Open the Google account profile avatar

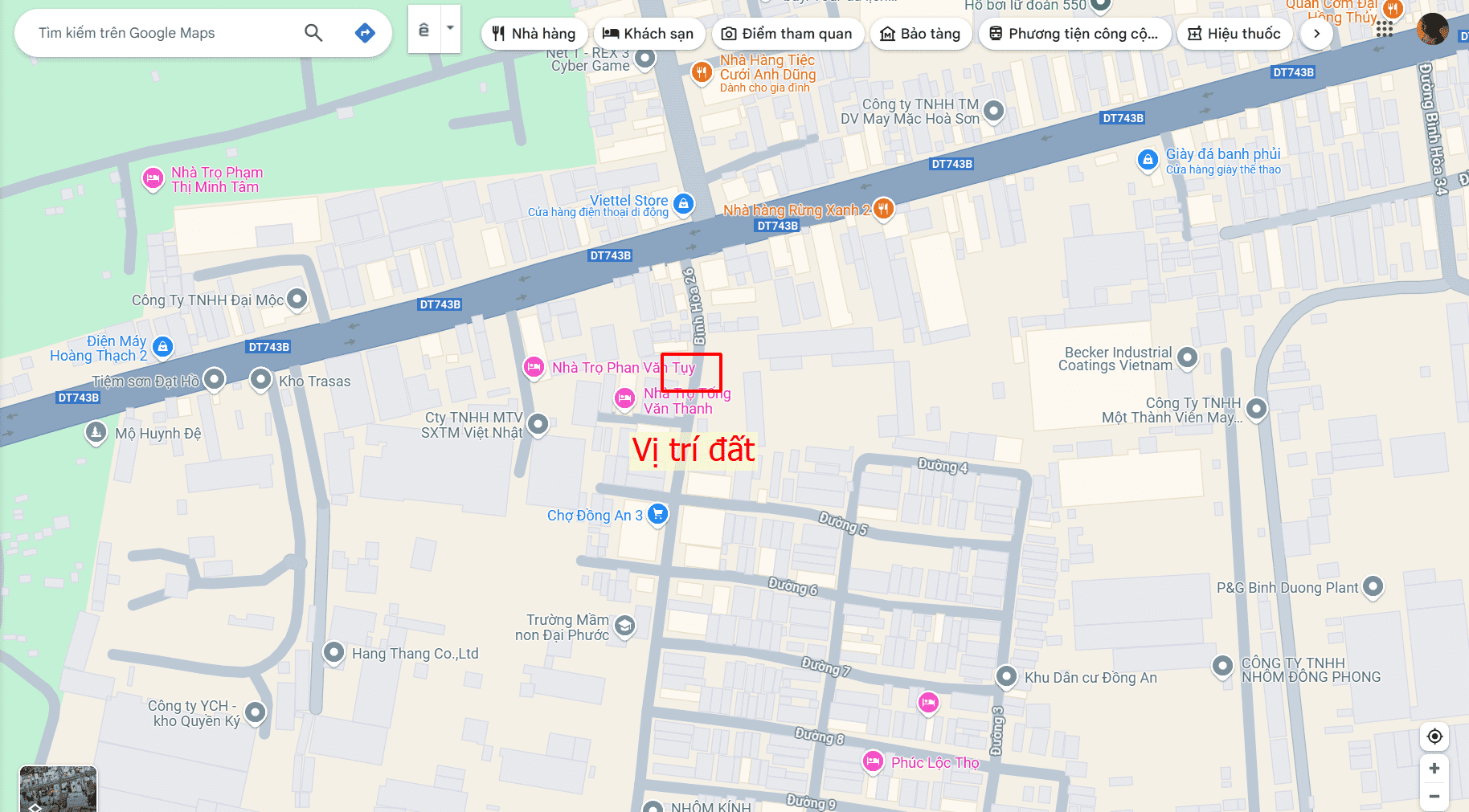[1432, 30]
